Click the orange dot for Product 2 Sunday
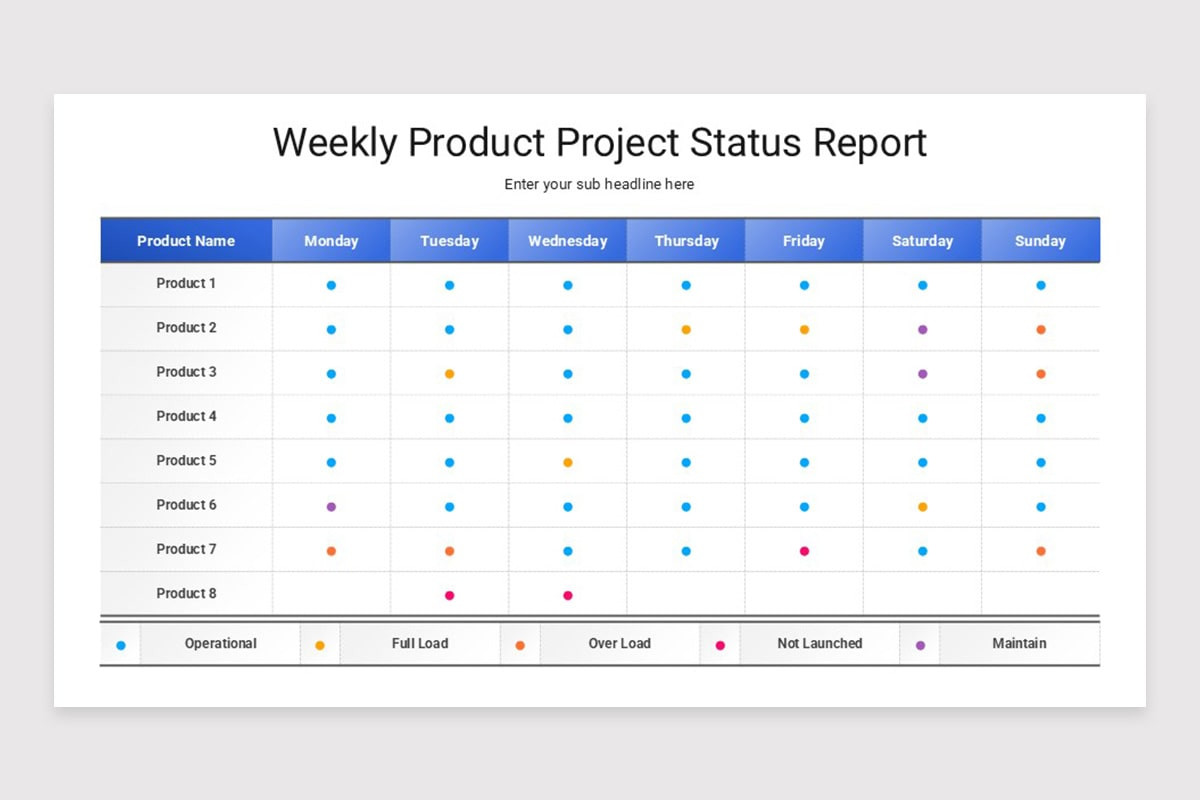1200x800 pixels. pyautogui.click(x=1040, y=328)
